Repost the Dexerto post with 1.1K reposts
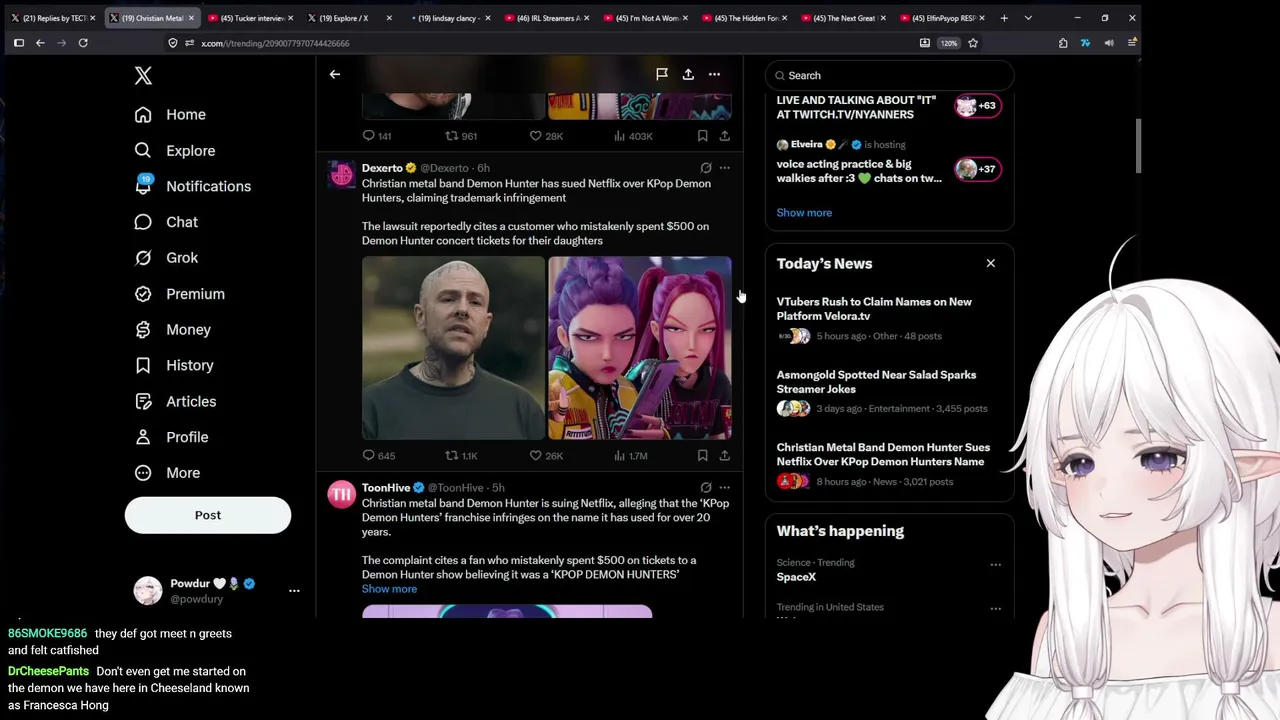This screenshot has width=1280, height=720. point(461,456)
